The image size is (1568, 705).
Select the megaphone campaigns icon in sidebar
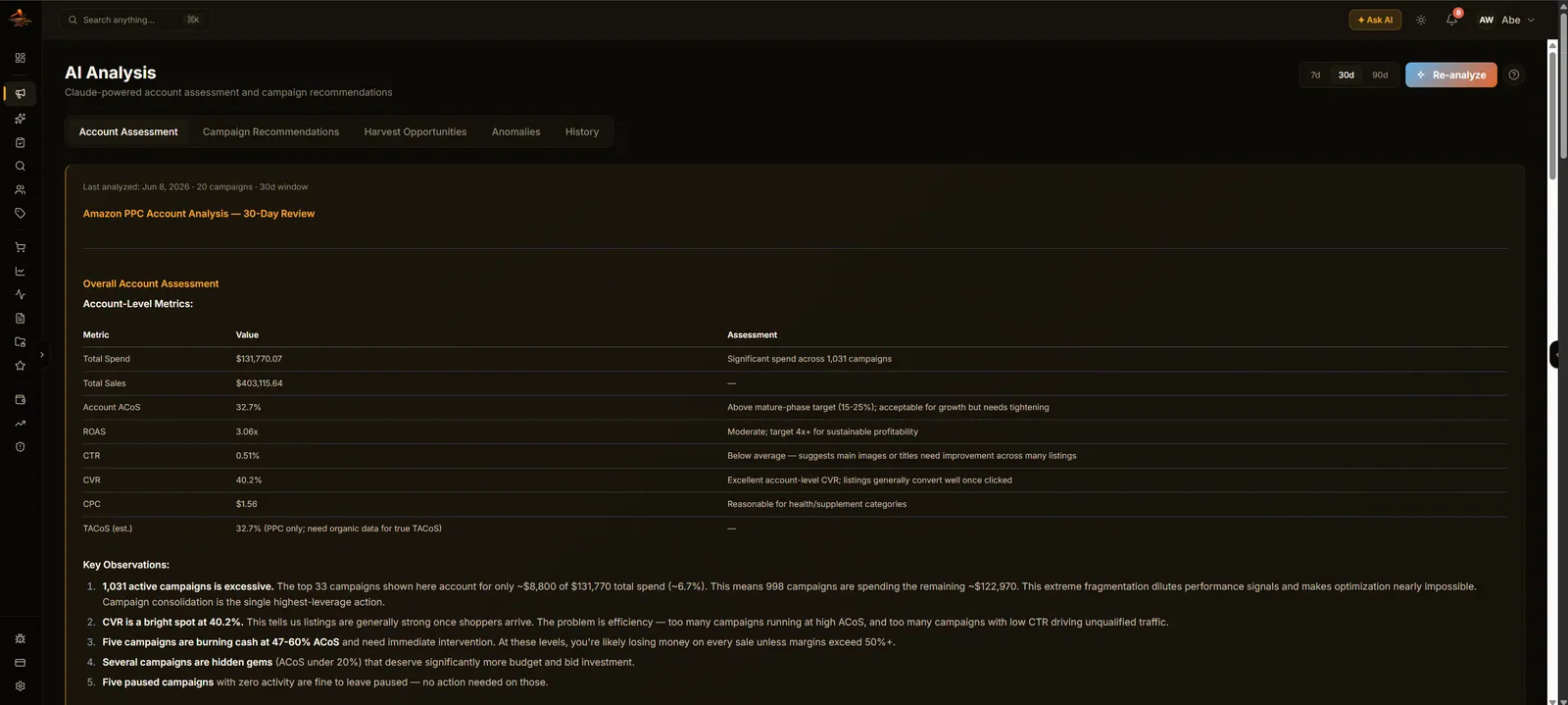point(20,93)
